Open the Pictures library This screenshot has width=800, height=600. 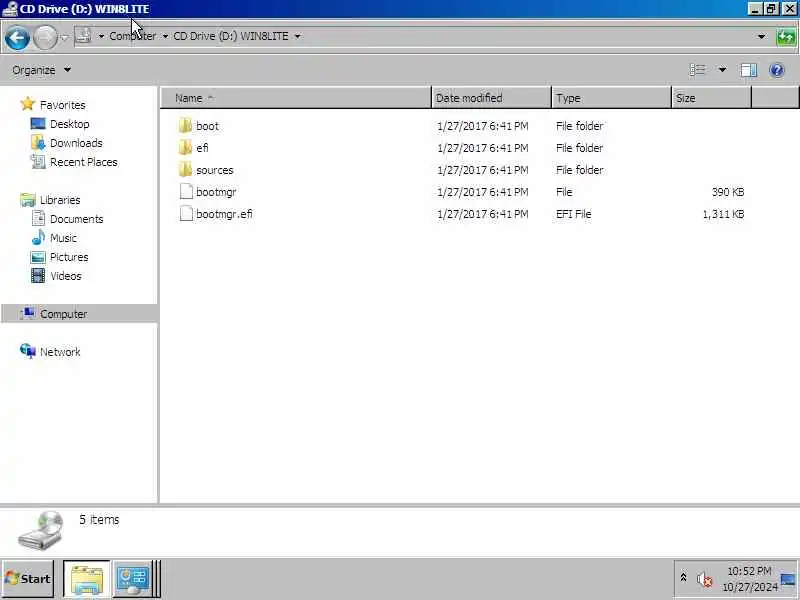click(69, 257)
